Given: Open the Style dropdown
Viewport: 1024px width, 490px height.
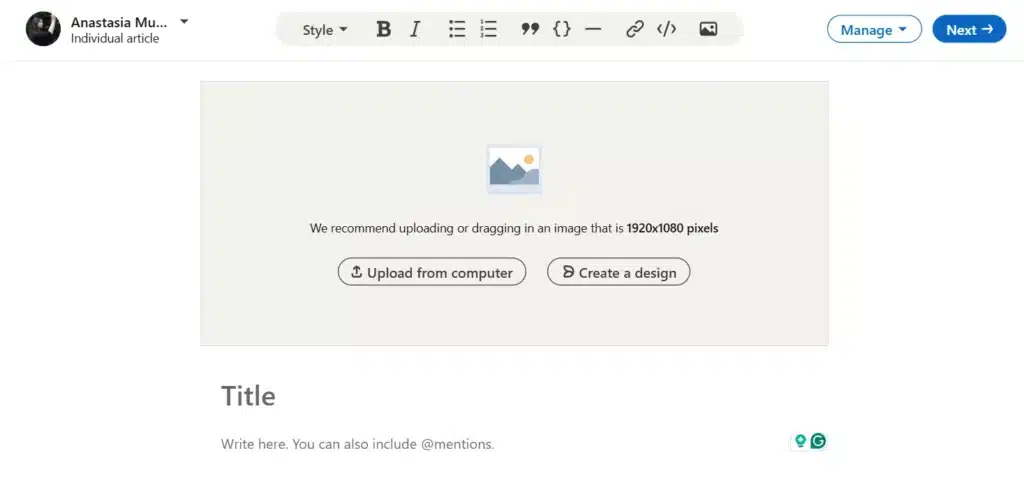Looking at the screenshot, I should tap(325, 30).
